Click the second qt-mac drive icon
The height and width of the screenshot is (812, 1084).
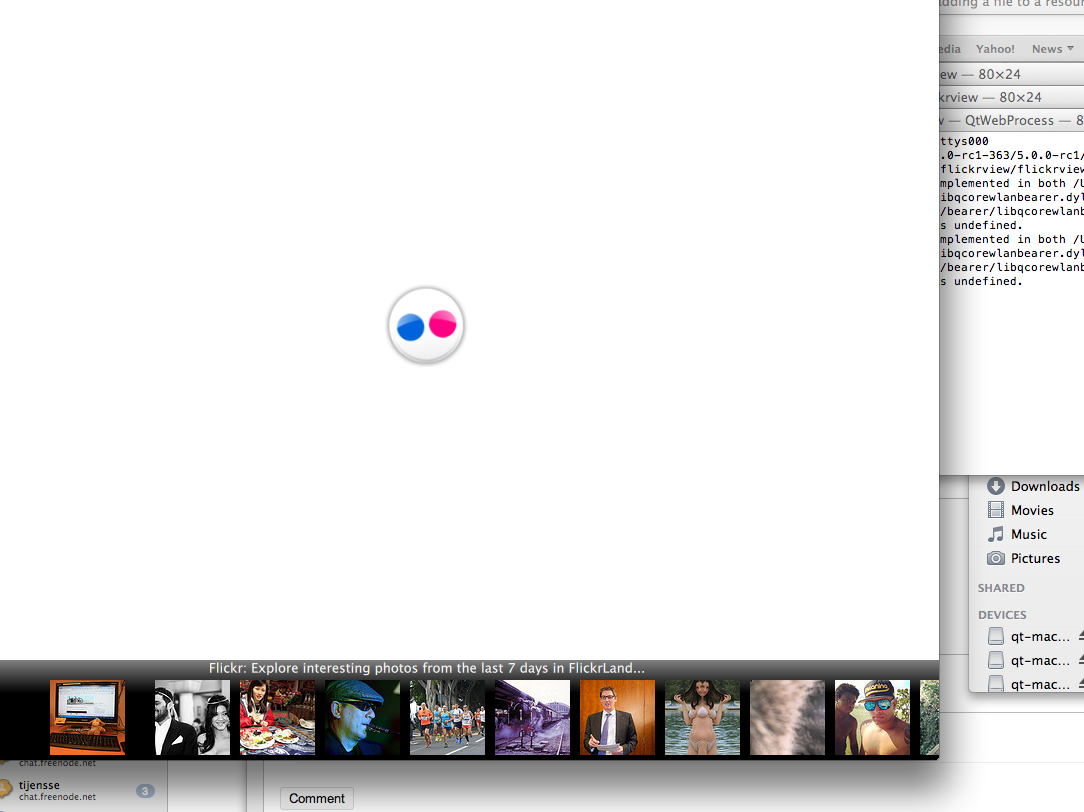(996, 660)
